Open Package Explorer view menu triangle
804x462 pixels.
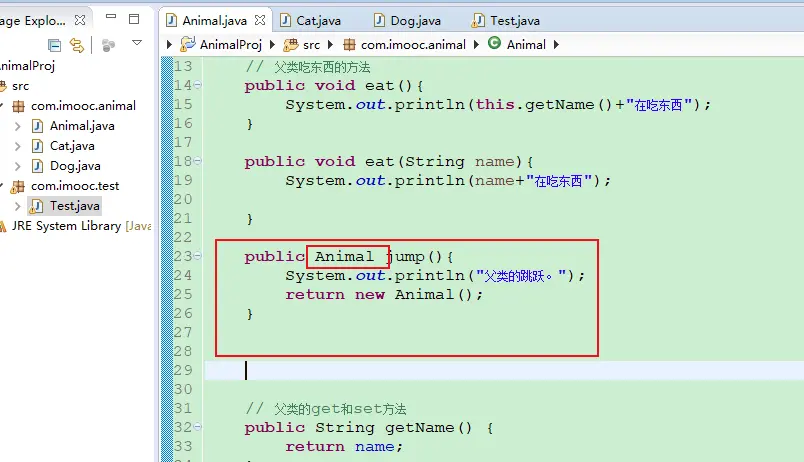click(137, 44)
